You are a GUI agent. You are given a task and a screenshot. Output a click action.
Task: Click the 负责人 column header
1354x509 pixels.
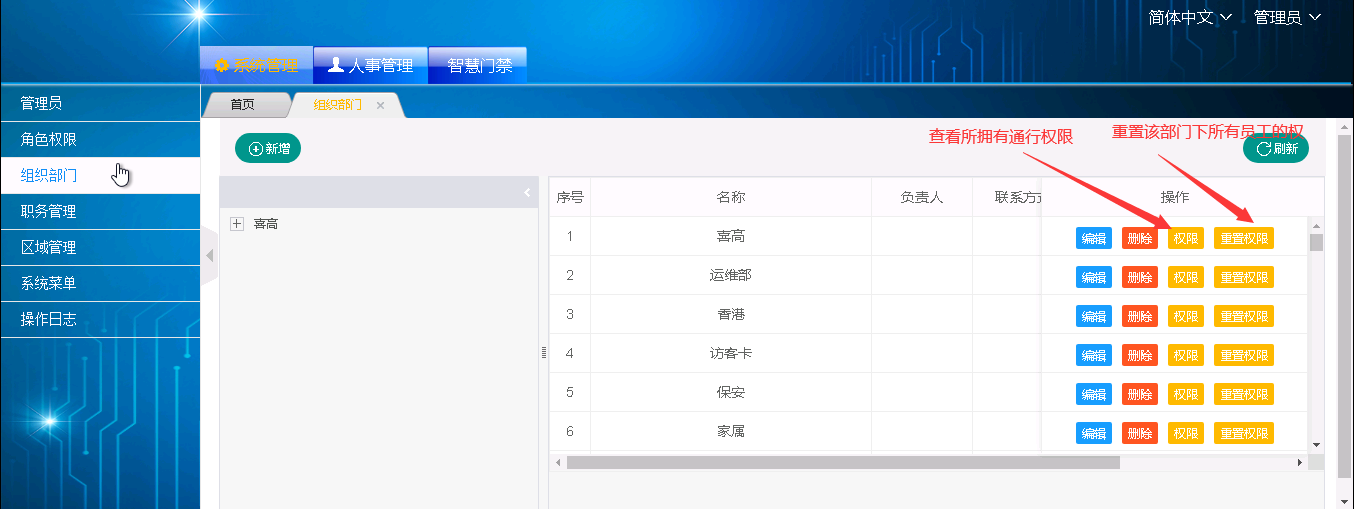pyautogui.click(x=922, y=197)
